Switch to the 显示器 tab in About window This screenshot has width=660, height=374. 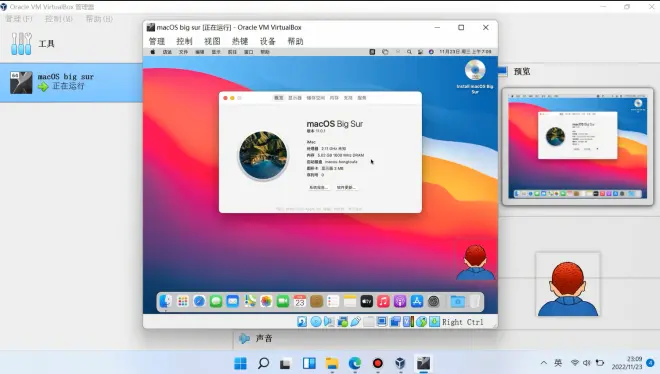click(295, 98)
